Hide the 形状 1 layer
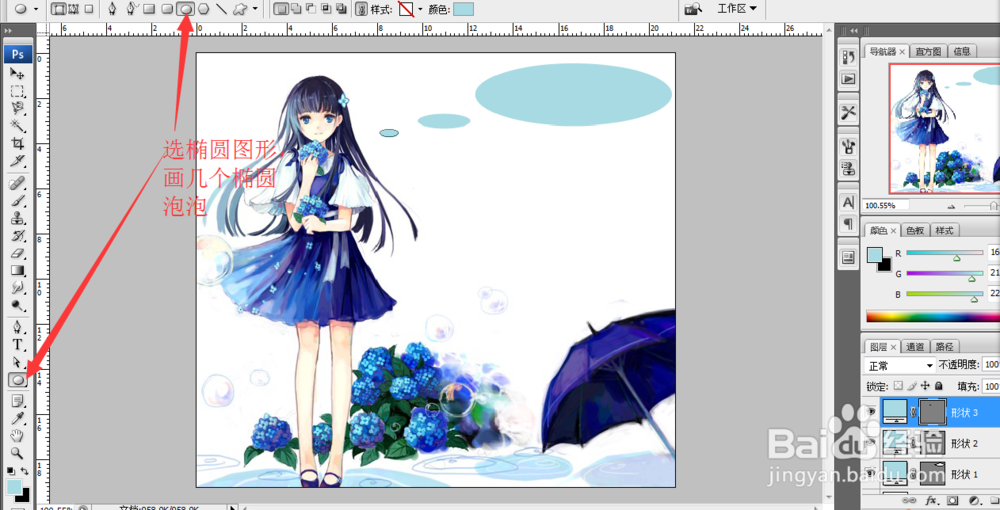The image size is (1000, 510). point(871,474)
